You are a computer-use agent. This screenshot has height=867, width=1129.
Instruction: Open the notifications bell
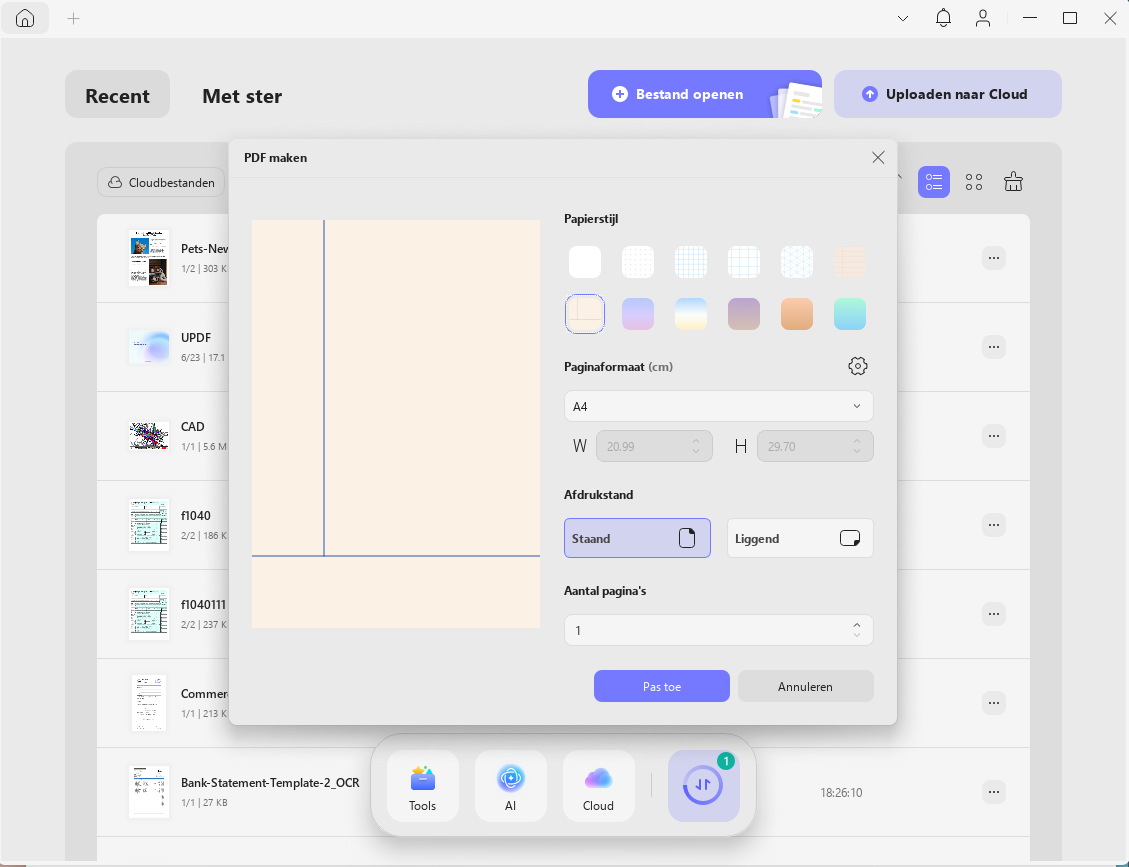(x=943, y=18)
